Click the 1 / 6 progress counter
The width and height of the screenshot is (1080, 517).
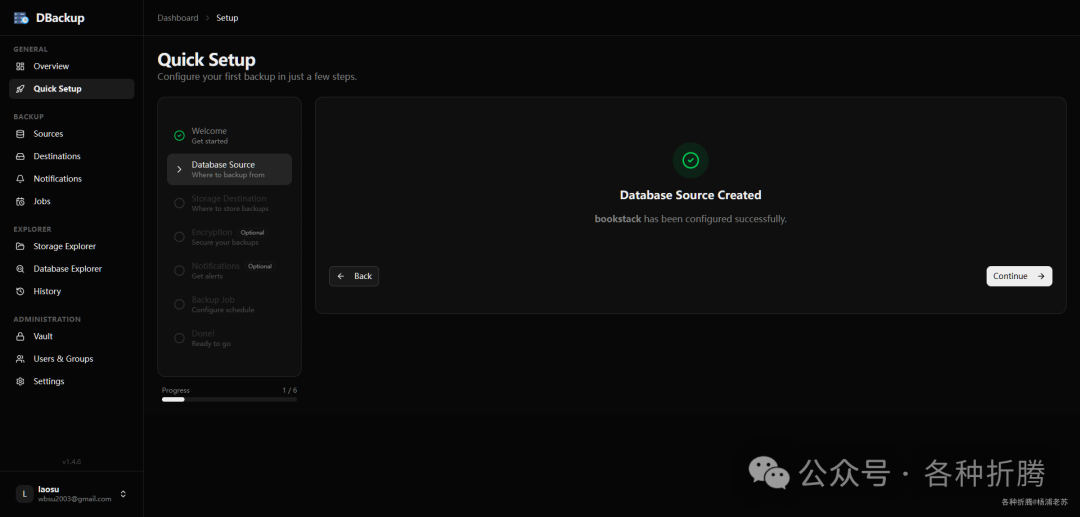[289, 390]
